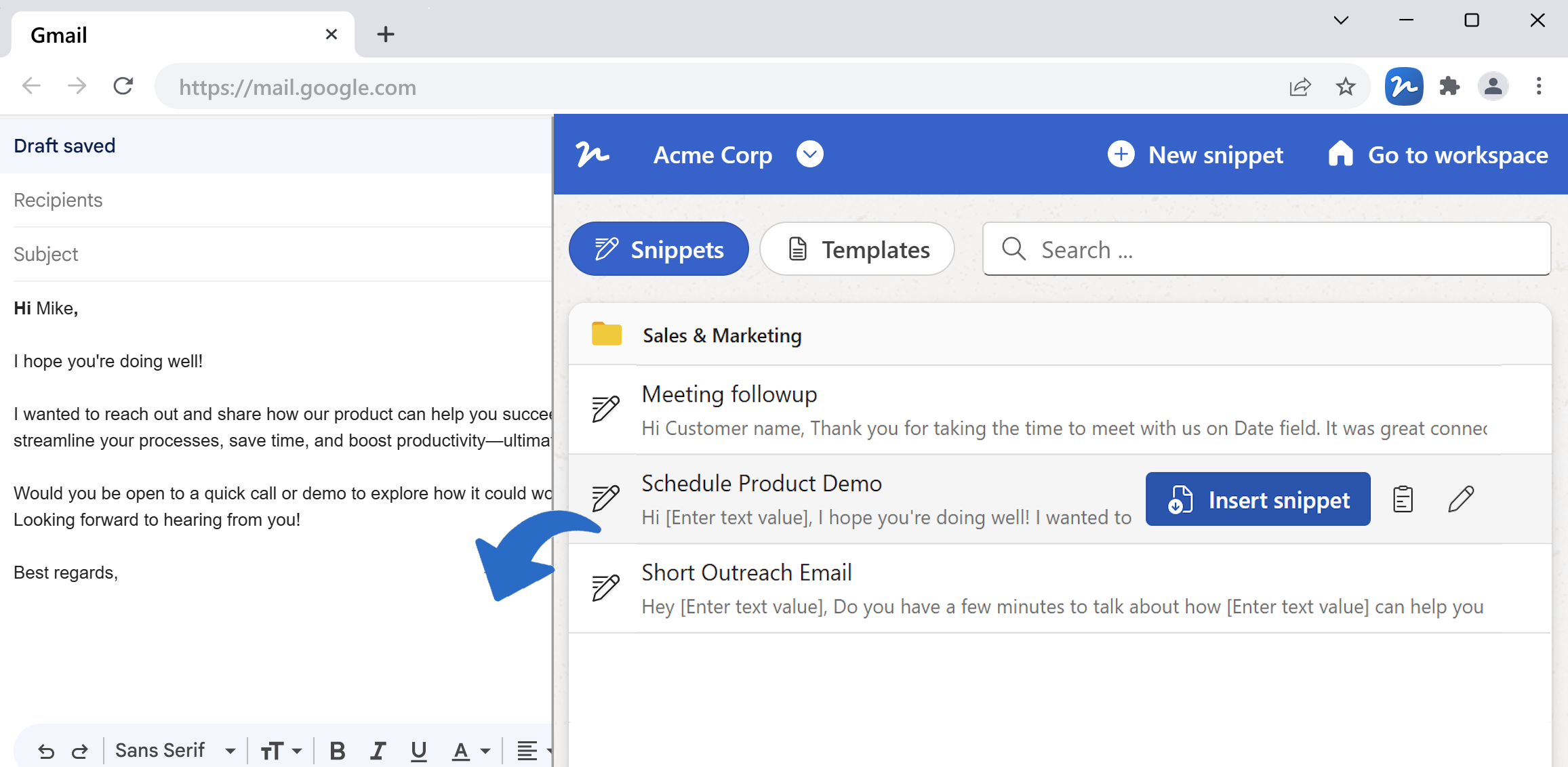Create a New snippet

[x=1195, y=154]
